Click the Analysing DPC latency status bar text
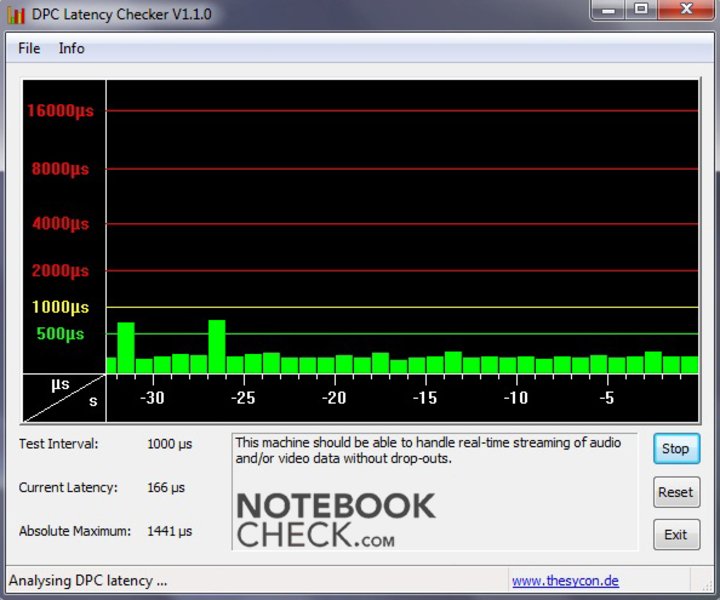 [x=88, y=581]
